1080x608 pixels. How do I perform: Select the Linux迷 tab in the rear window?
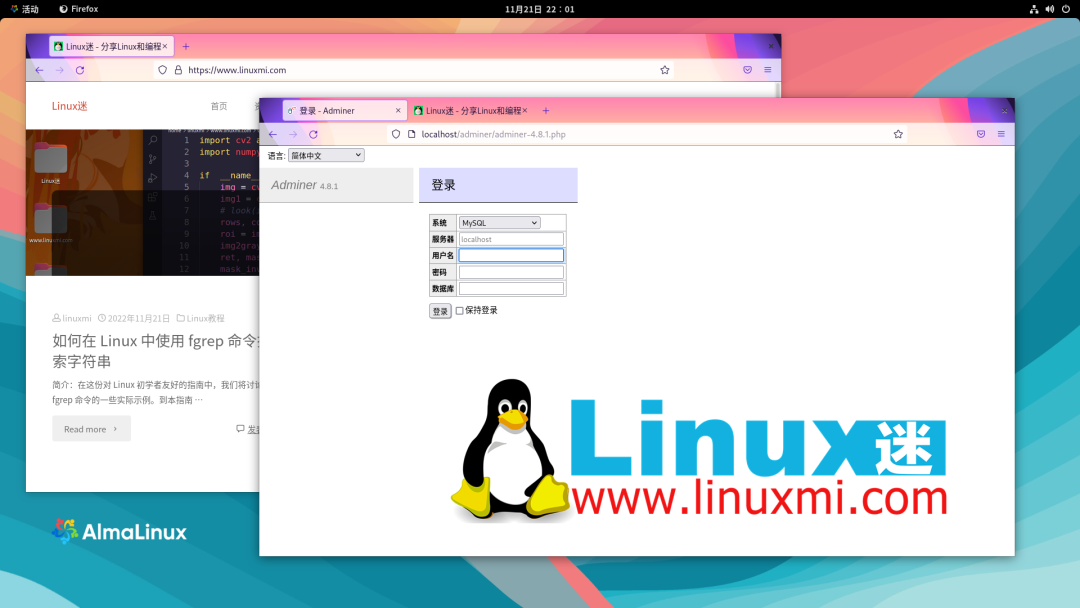tap(110, 46)
